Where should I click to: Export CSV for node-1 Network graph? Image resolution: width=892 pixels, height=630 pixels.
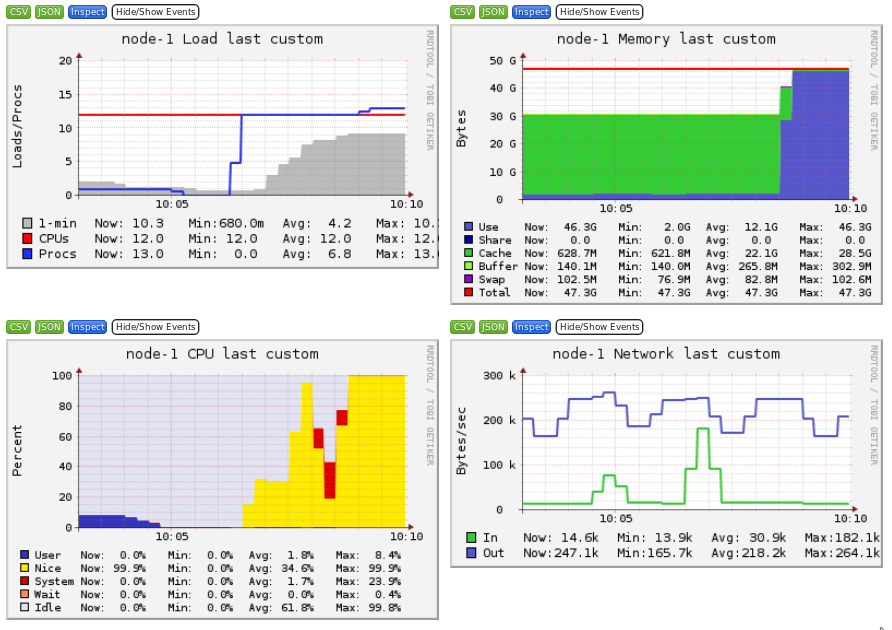462,327
